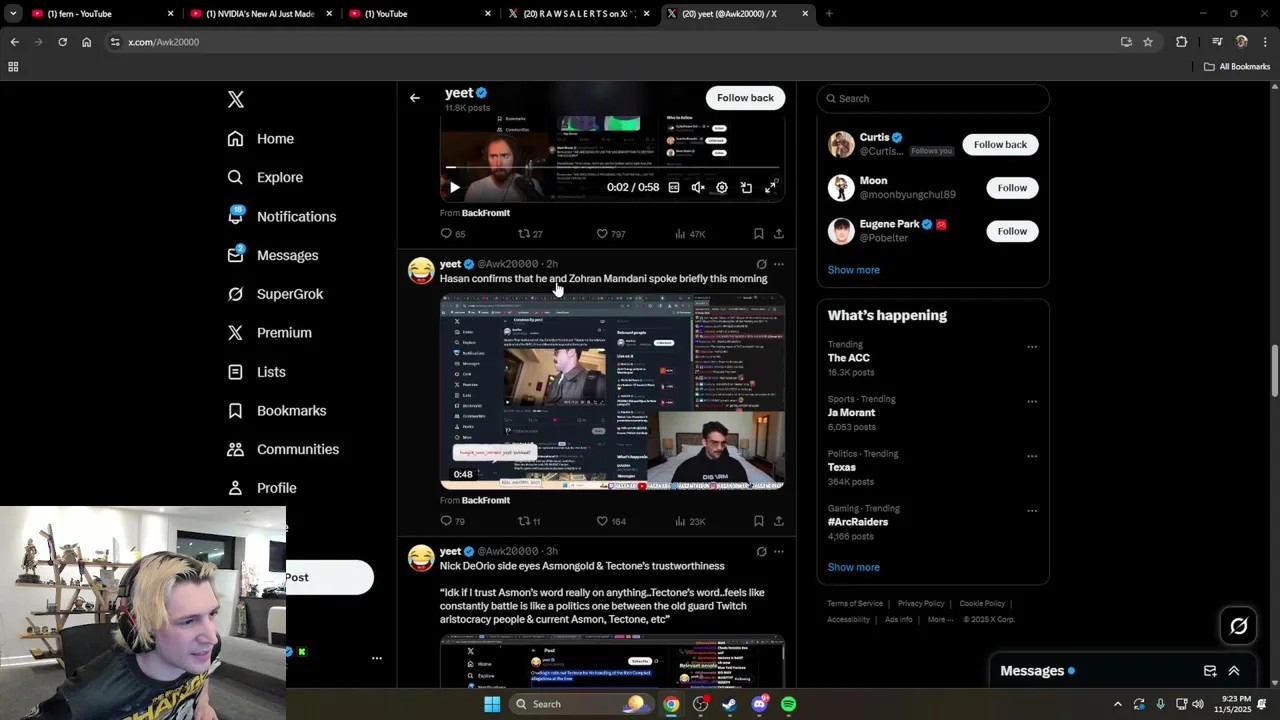Repost the post with 27 reposts
The width and height of the screenshot is (1280, 720).
[530, 234]
